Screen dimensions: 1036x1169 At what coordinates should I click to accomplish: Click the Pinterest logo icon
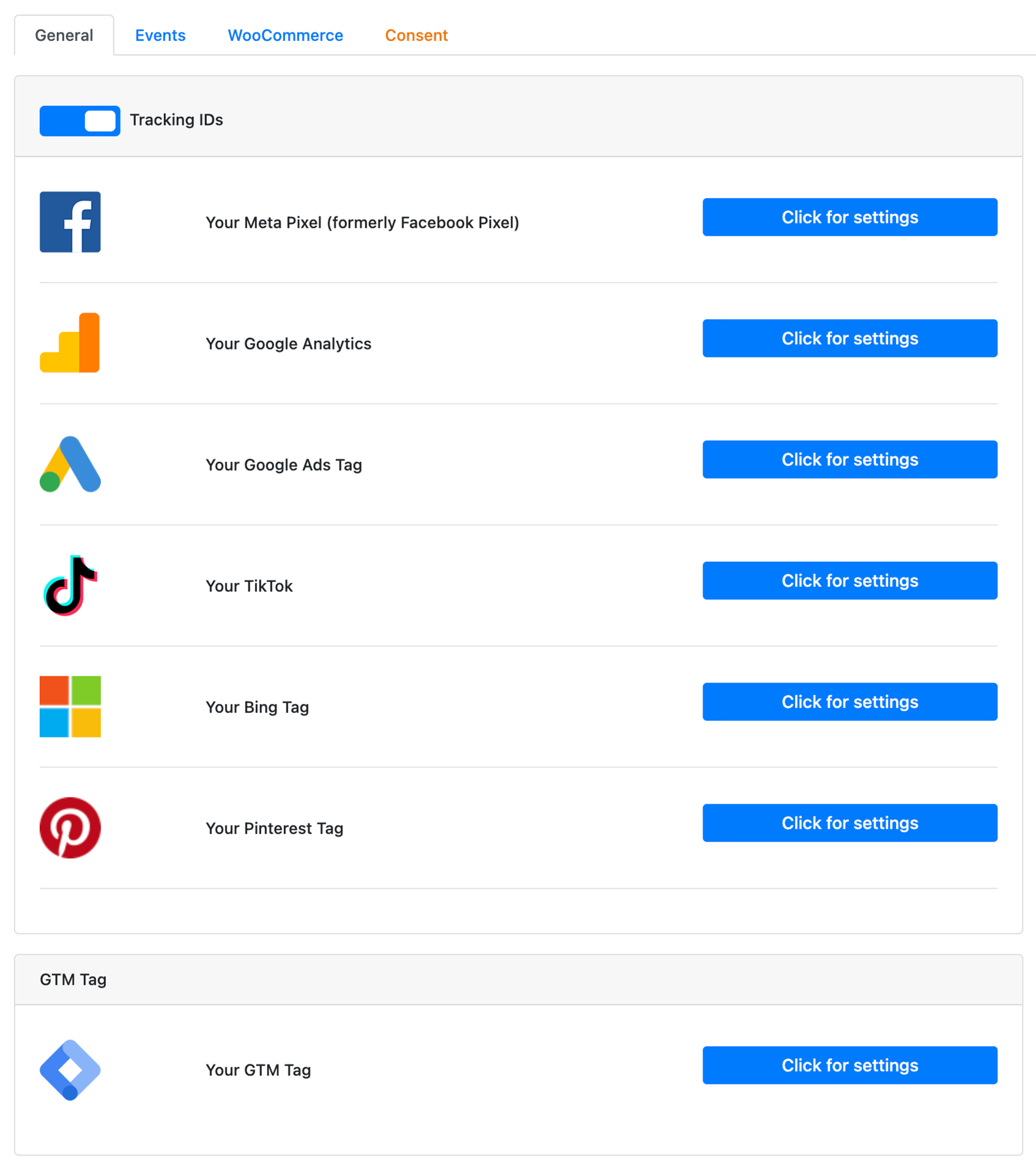tap(70, 827)
